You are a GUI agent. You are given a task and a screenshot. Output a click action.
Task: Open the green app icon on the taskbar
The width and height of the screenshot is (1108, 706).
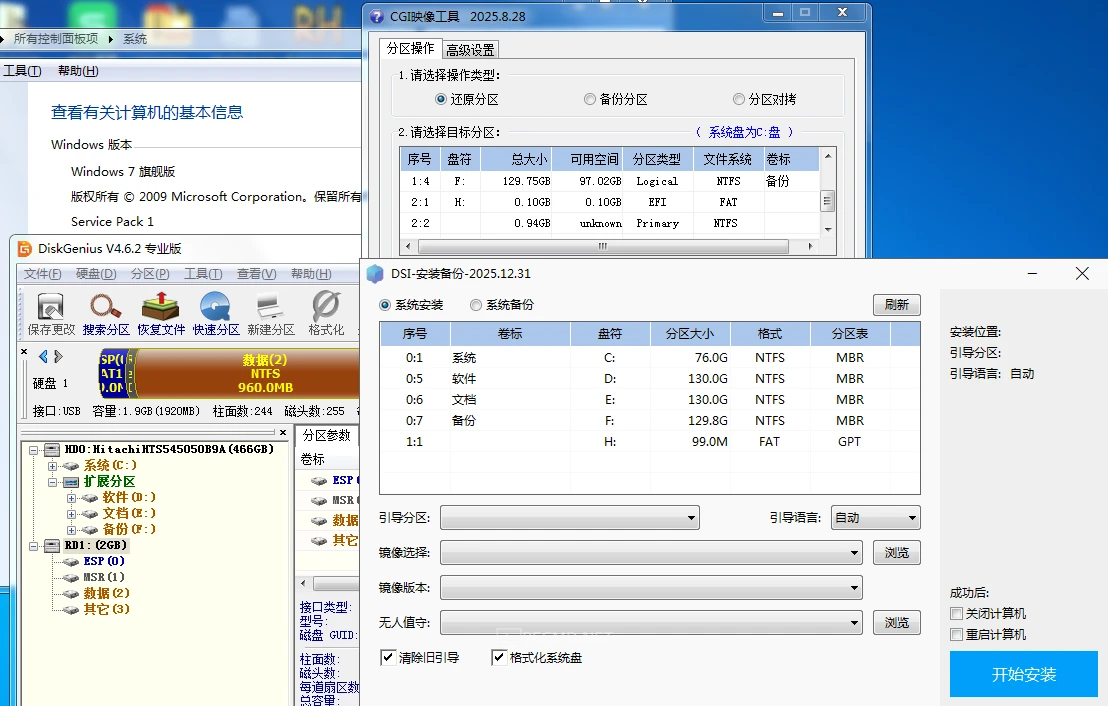(x=92, y=14)
